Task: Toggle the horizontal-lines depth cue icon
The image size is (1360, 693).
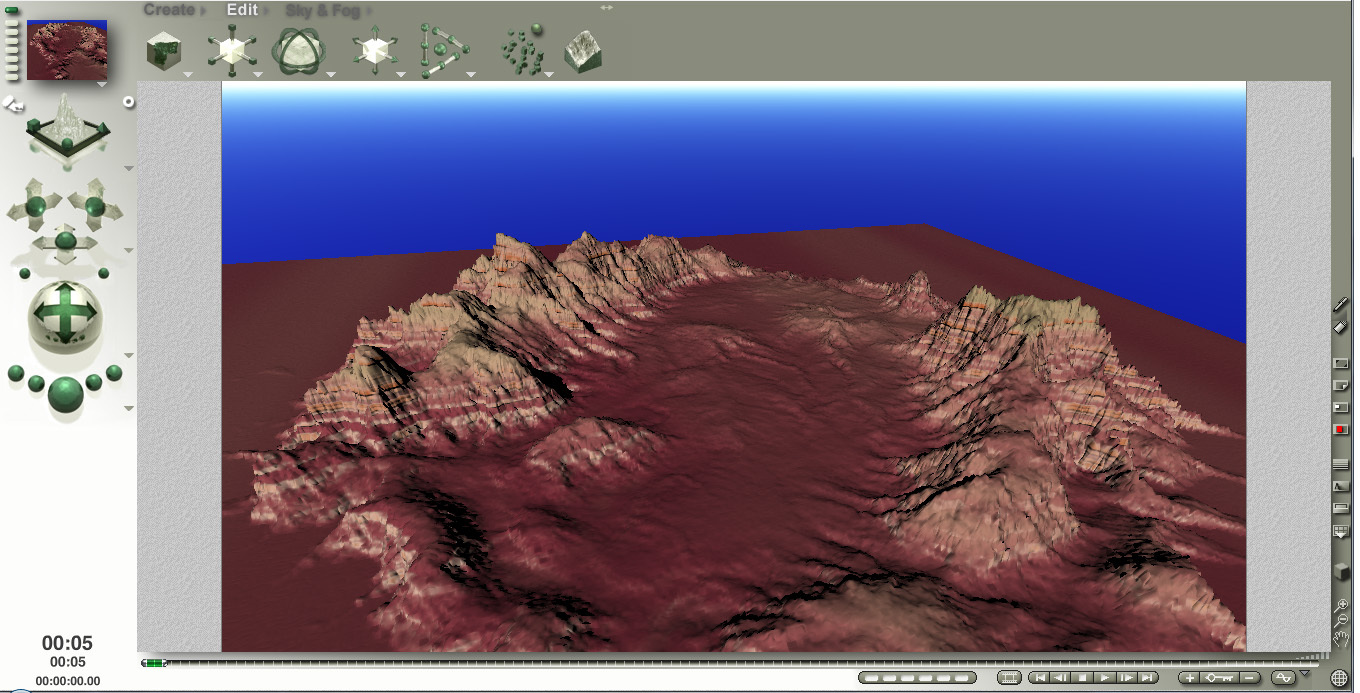Action: coord(1341,464)
